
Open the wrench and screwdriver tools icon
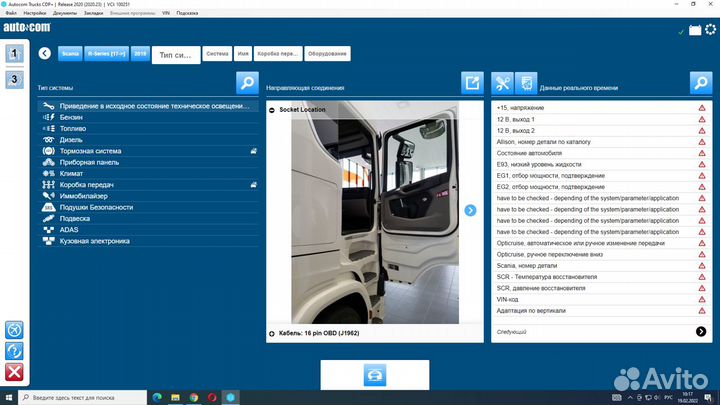tap(503, 84)
